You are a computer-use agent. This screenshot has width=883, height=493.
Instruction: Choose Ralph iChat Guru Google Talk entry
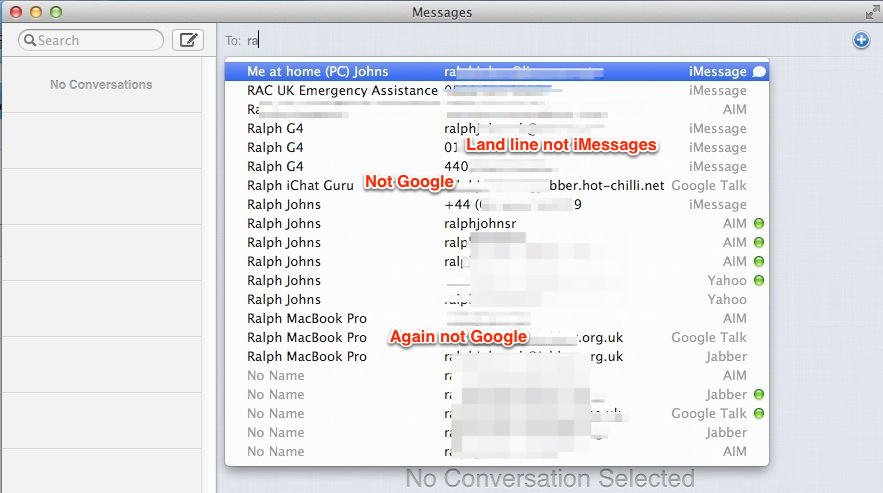pos(497,185)
